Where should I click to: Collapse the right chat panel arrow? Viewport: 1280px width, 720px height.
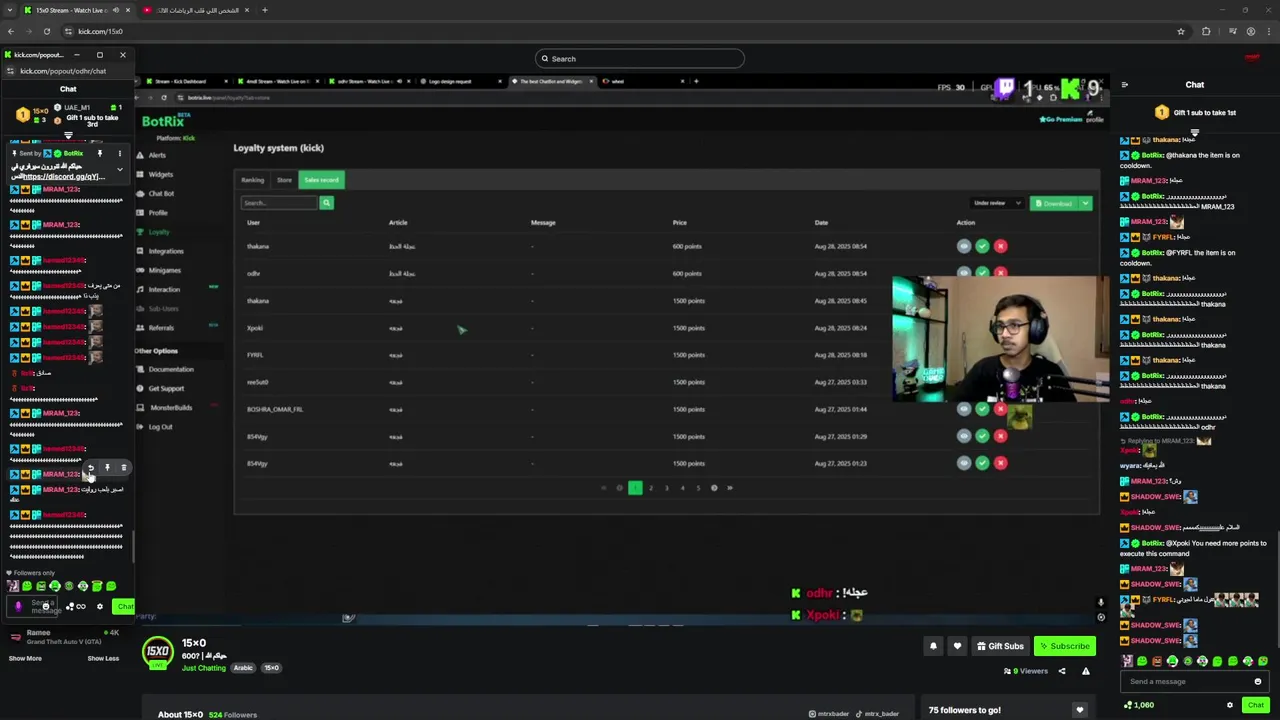click(1124, 85)
